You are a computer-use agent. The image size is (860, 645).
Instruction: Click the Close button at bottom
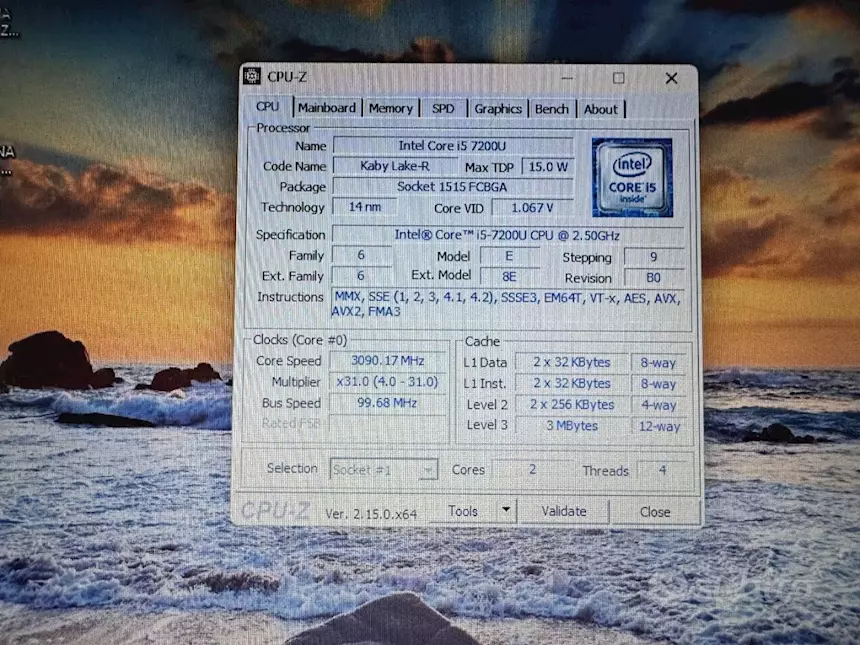(655, 512)
